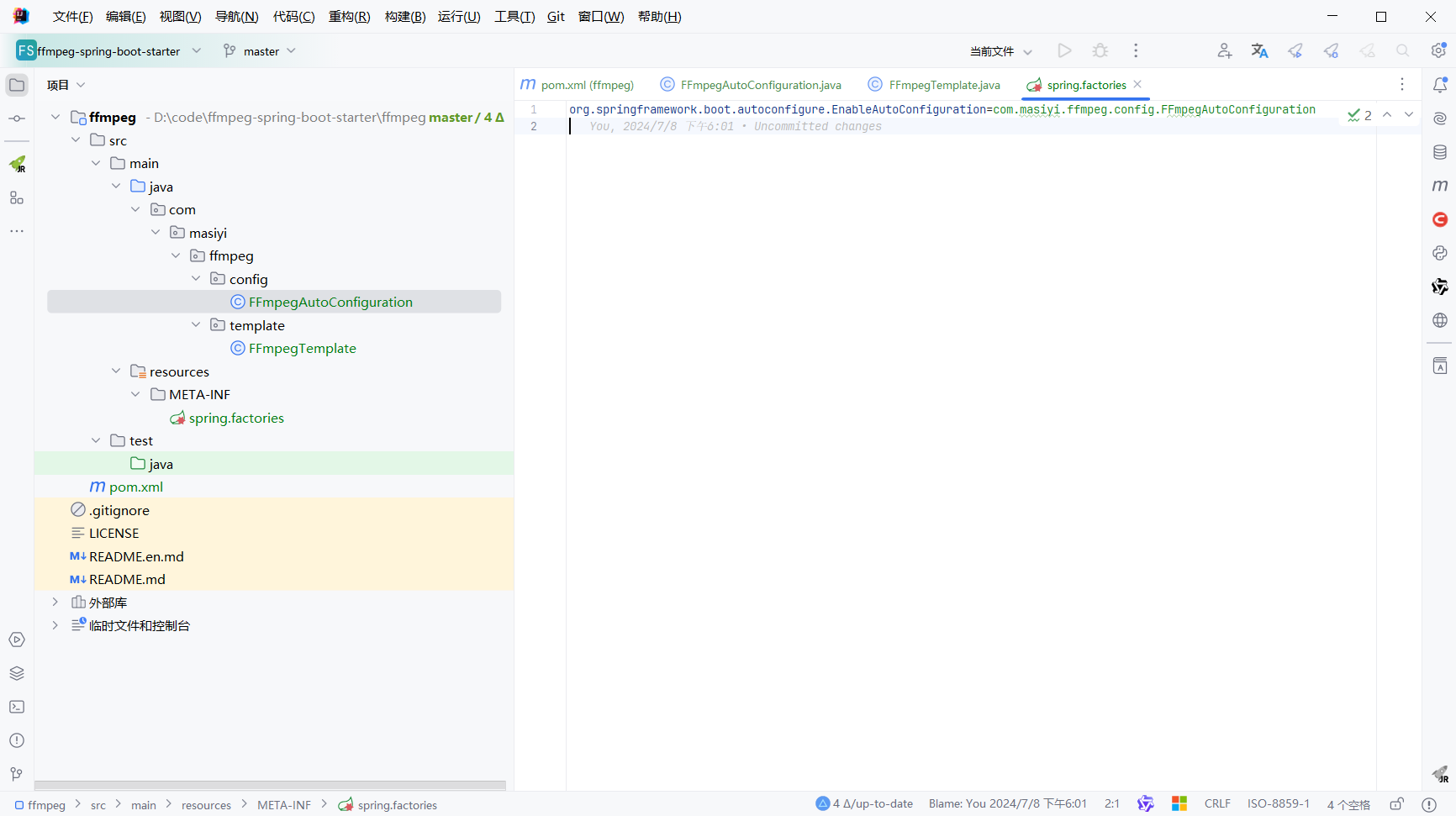Open the Python console tool window icon
This screenshot has height=816, width=1456.
(1440, 253)
